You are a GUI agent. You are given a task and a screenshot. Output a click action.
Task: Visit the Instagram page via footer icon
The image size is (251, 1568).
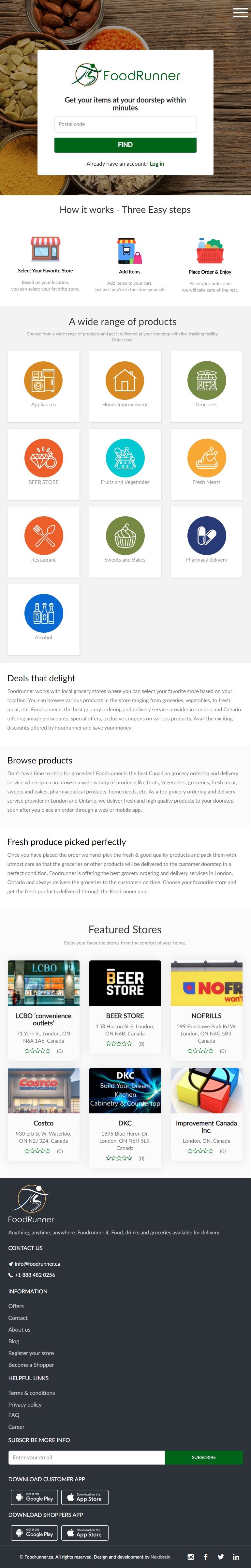(191, 1557)
